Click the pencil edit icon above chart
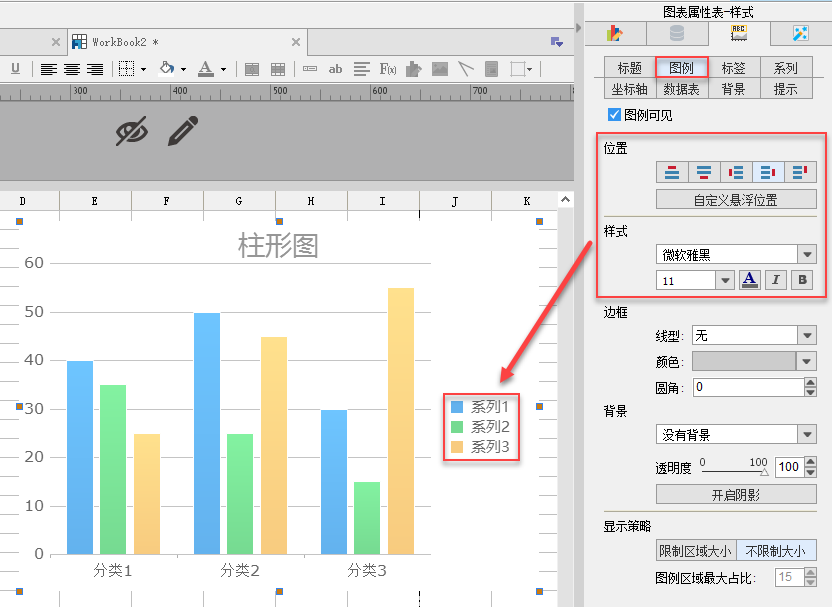832x607 pixels. point(183,131)
